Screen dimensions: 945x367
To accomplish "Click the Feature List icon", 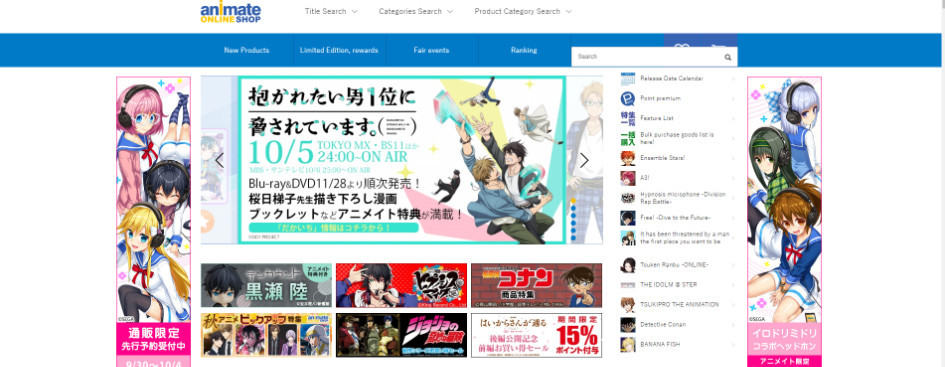I will click(x=628, y=118).
